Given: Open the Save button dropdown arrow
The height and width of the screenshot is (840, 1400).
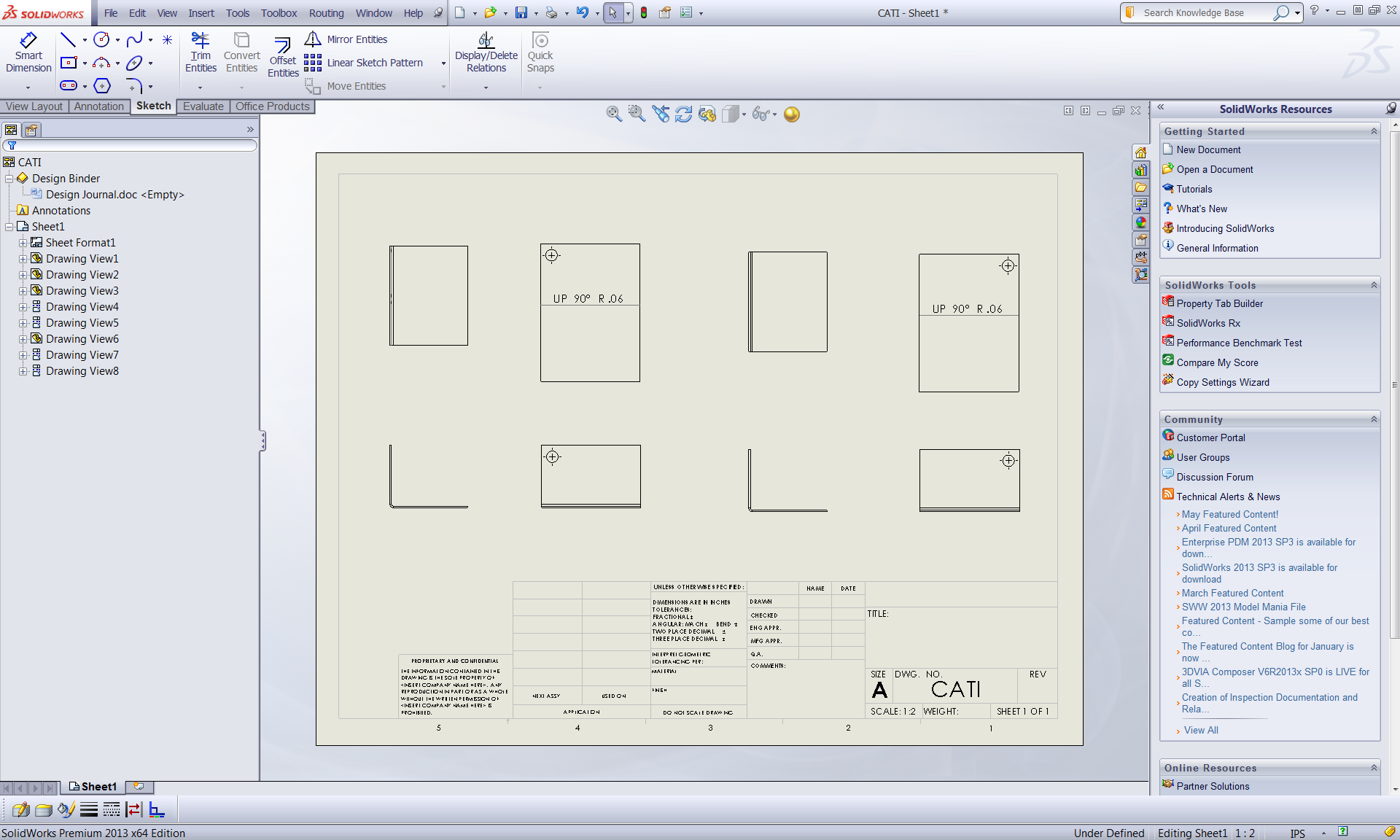Looking at the screenshot, I should pos(536,13).
